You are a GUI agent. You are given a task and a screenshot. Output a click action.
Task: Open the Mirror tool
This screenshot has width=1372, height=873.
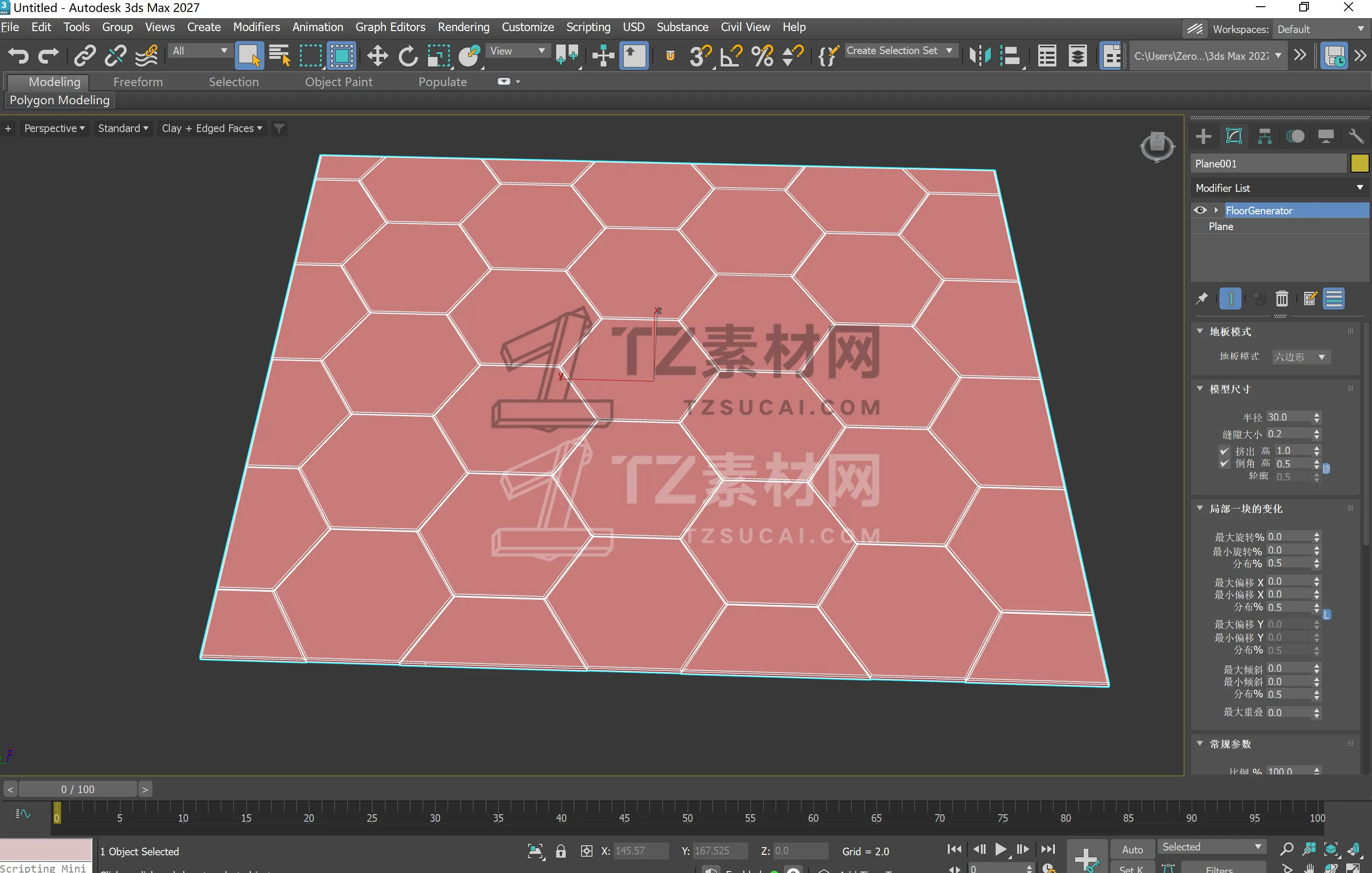(980, 56)
